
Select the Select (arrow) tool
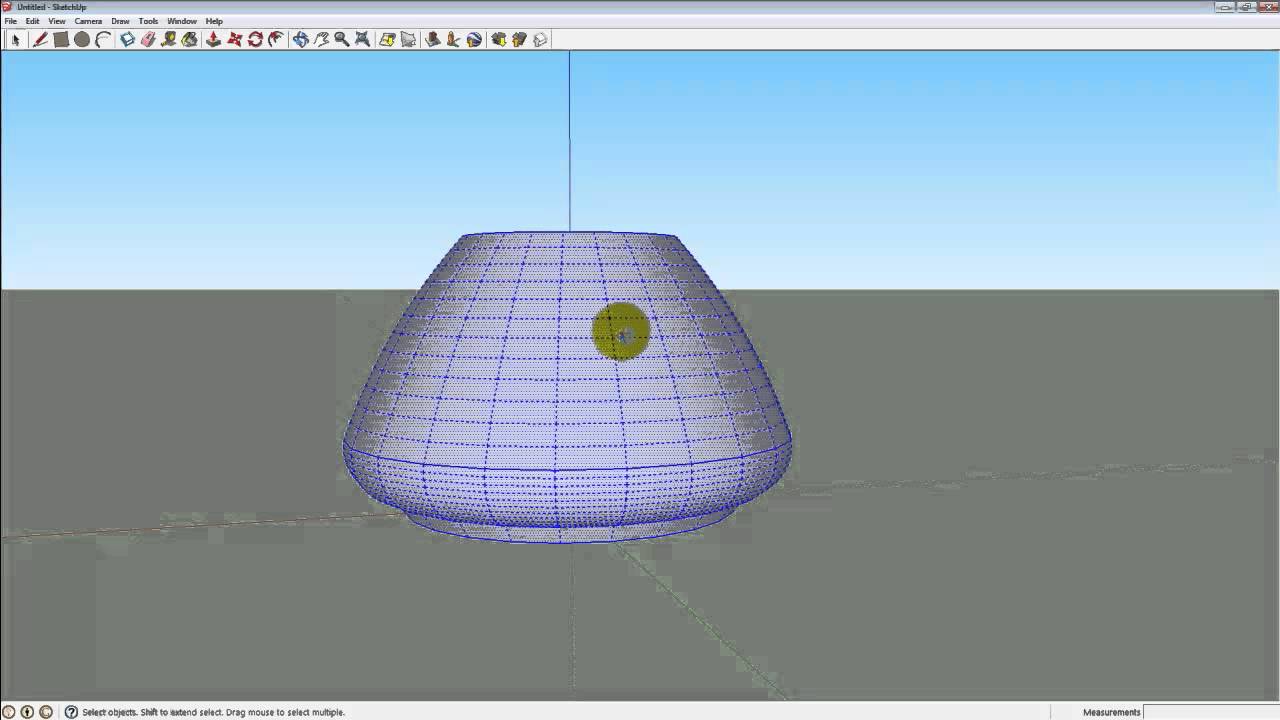16,39
